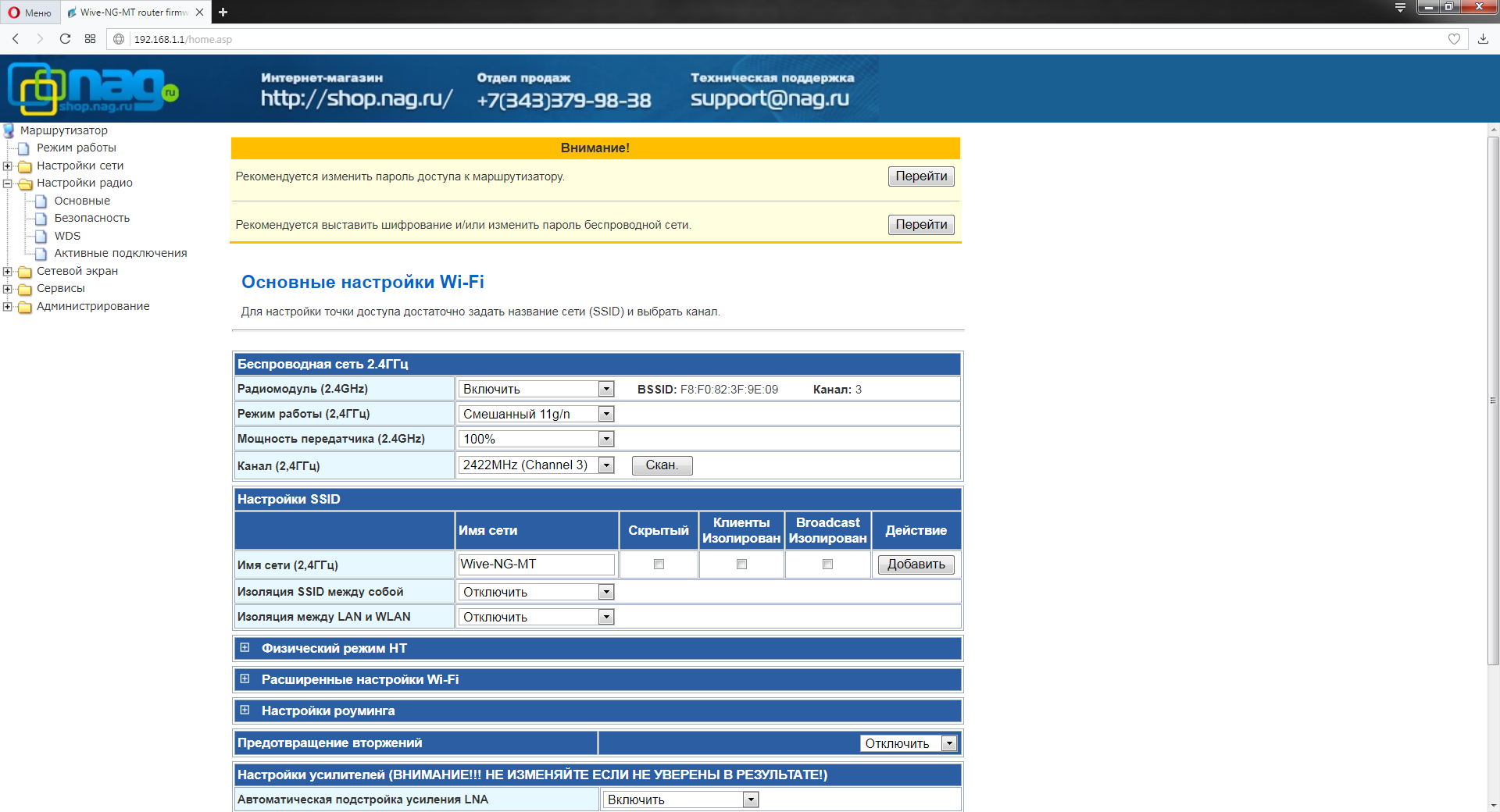The height and width of the screenshot is (812, 1500).
Task: Click the Основные page icon
Action: [41, 201]
